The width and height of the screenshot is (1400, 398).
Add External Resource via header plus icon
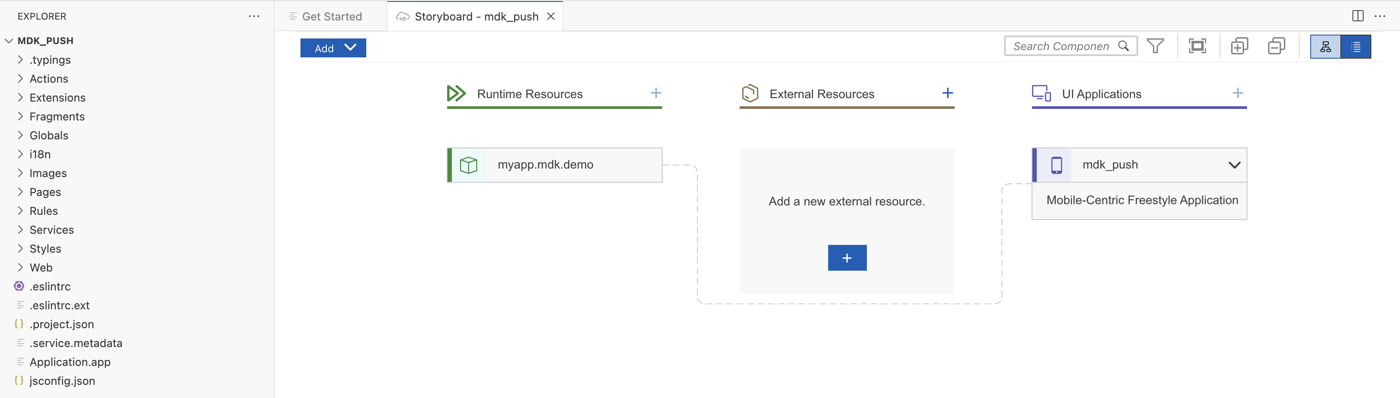(947, 93)
